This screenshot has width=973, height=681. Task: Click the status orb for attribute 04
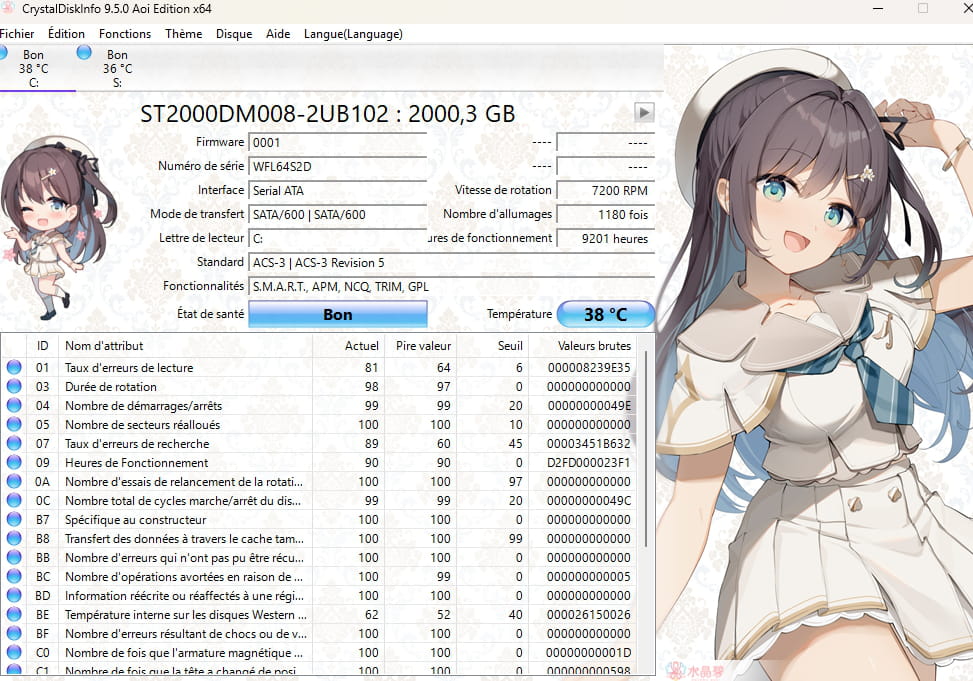[x=14, y=405]
